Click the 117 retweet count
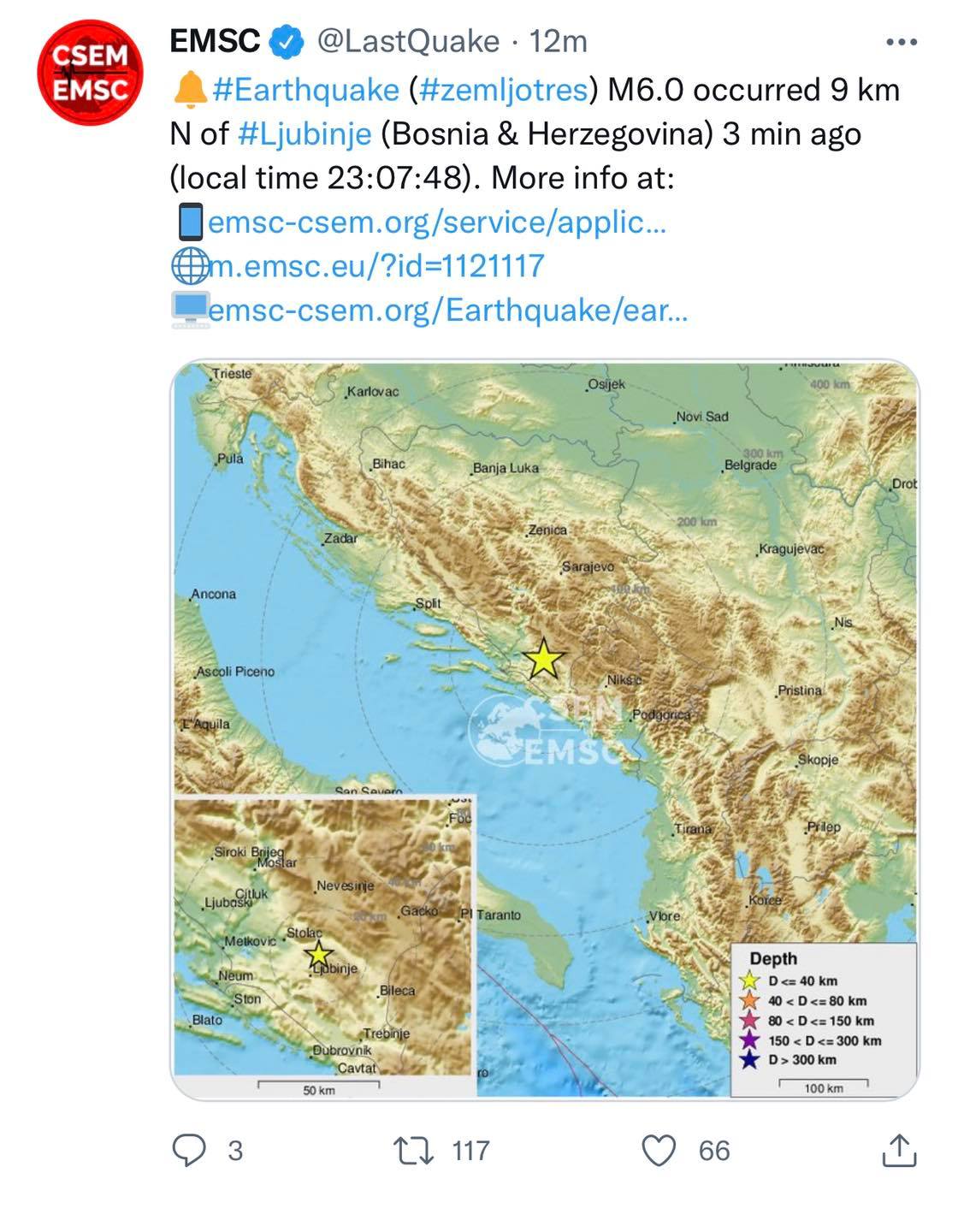Screen dimensions: 958x1232 click(470, 1151)
